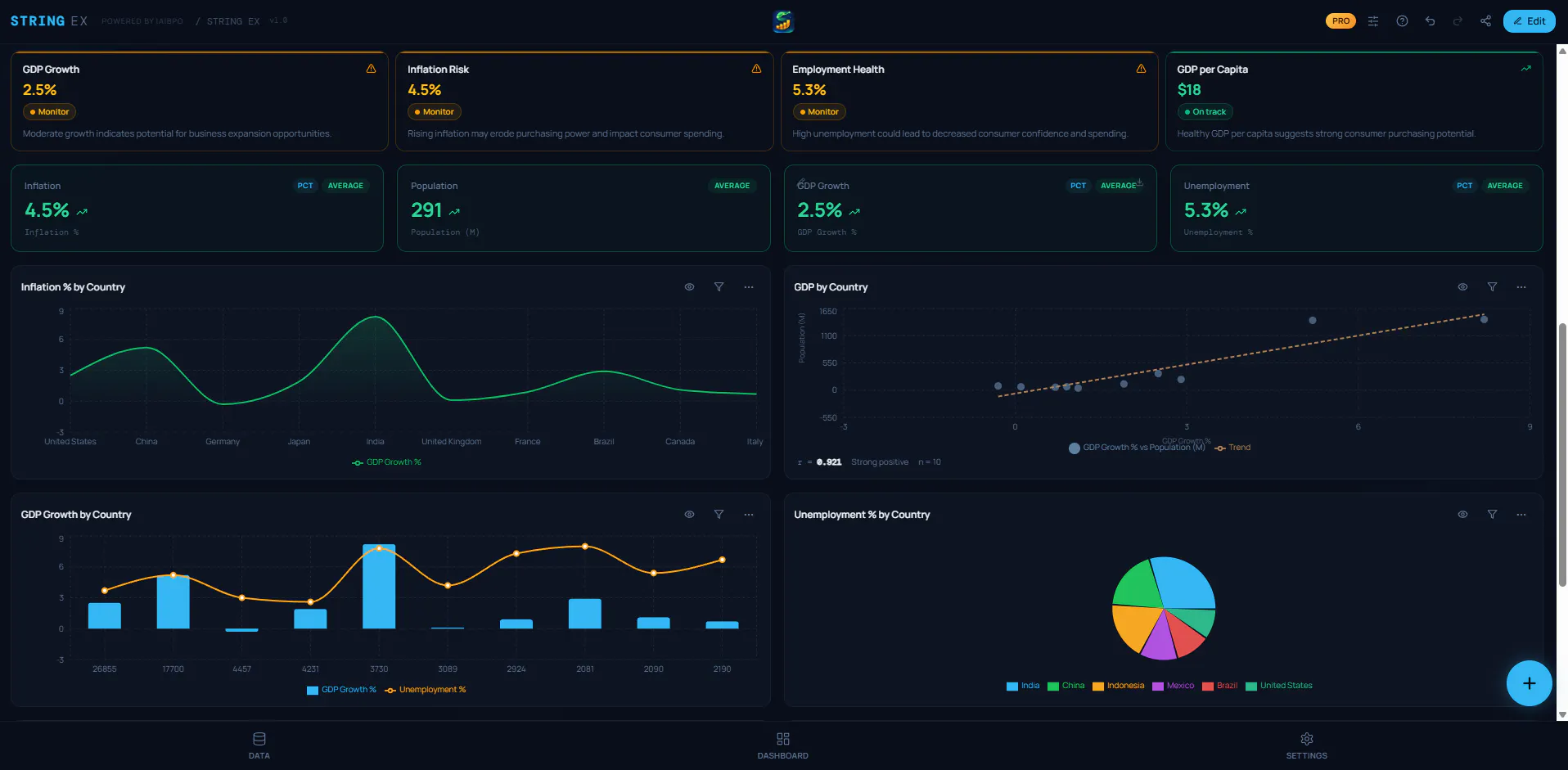Toggle visibility of GDP by Country chart
This screenshot has width=1568, height=770.
click(1462, 287)
